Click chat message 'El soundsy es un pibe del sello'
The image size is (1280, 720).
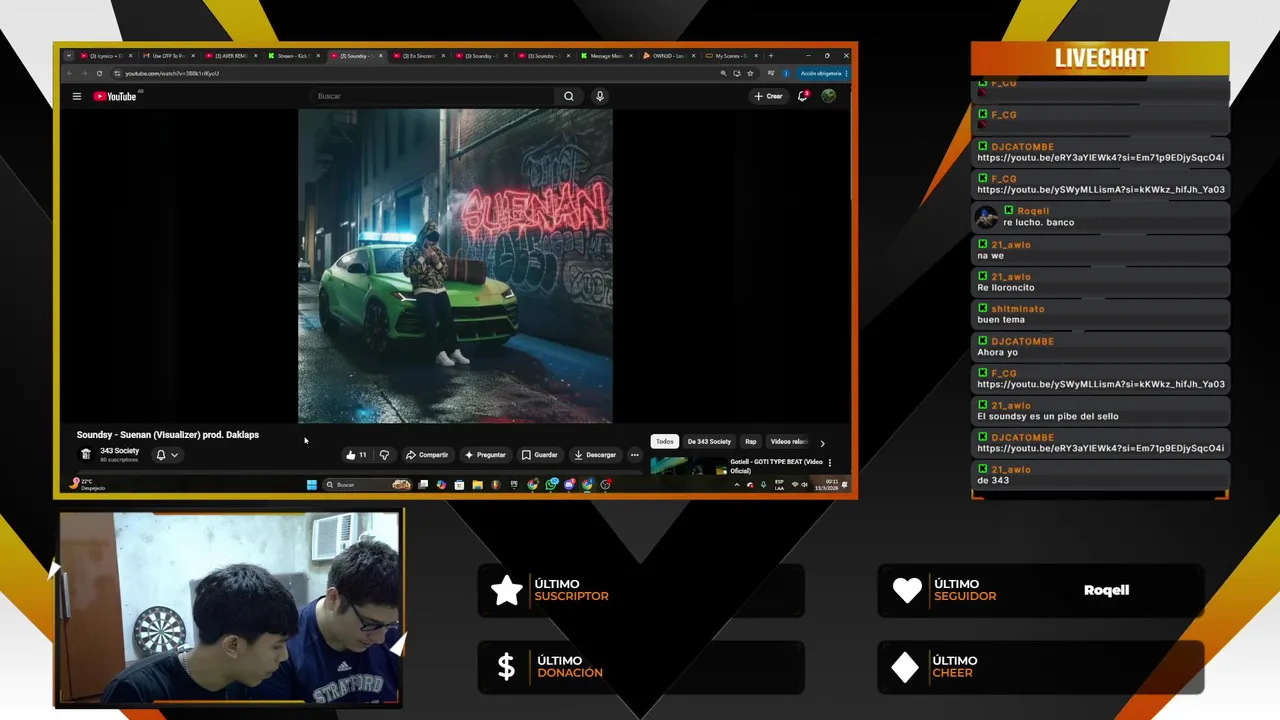point(1048,416)
